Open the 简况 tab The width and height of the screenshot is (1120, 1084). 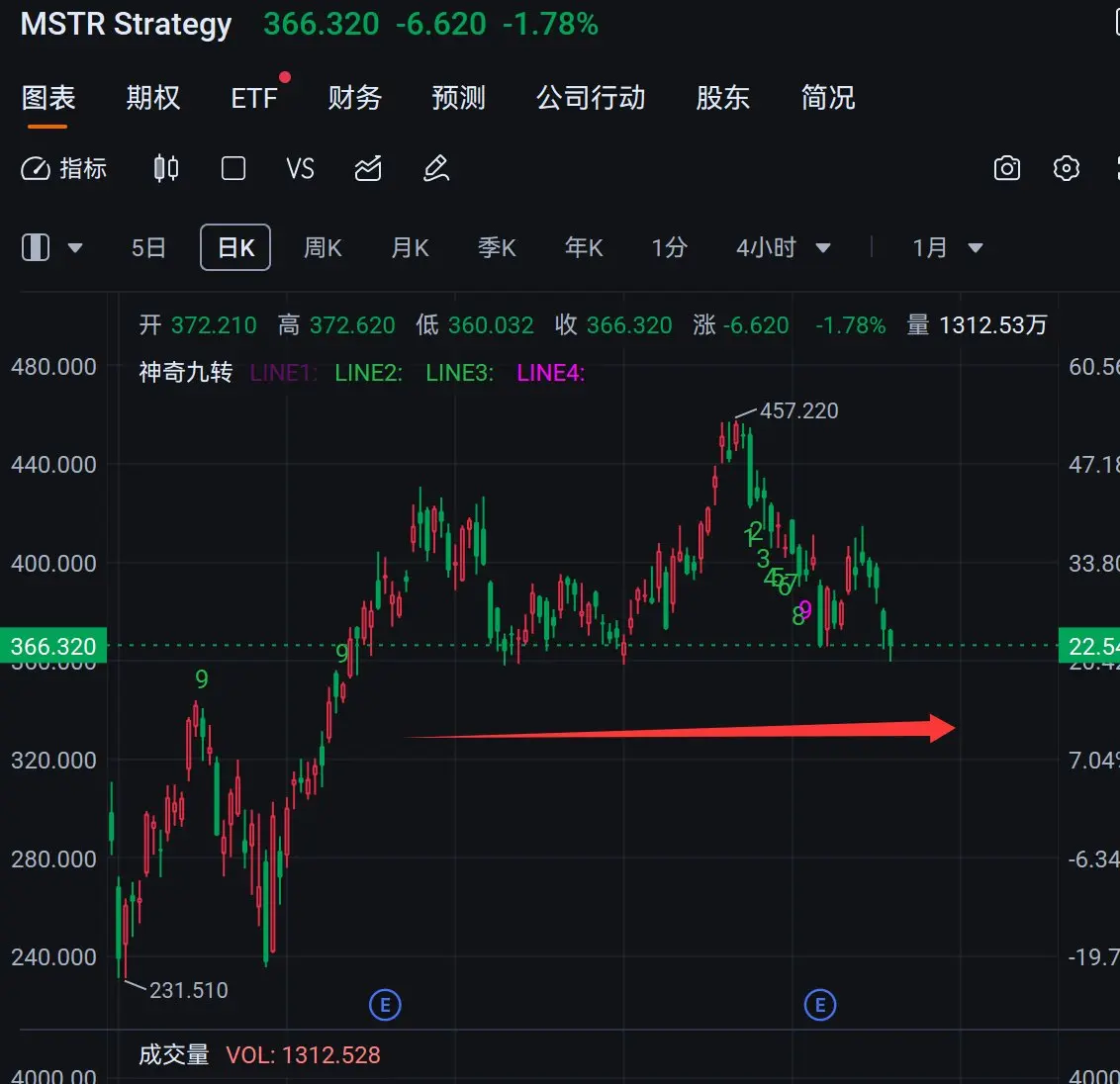[x=828, y=98]
